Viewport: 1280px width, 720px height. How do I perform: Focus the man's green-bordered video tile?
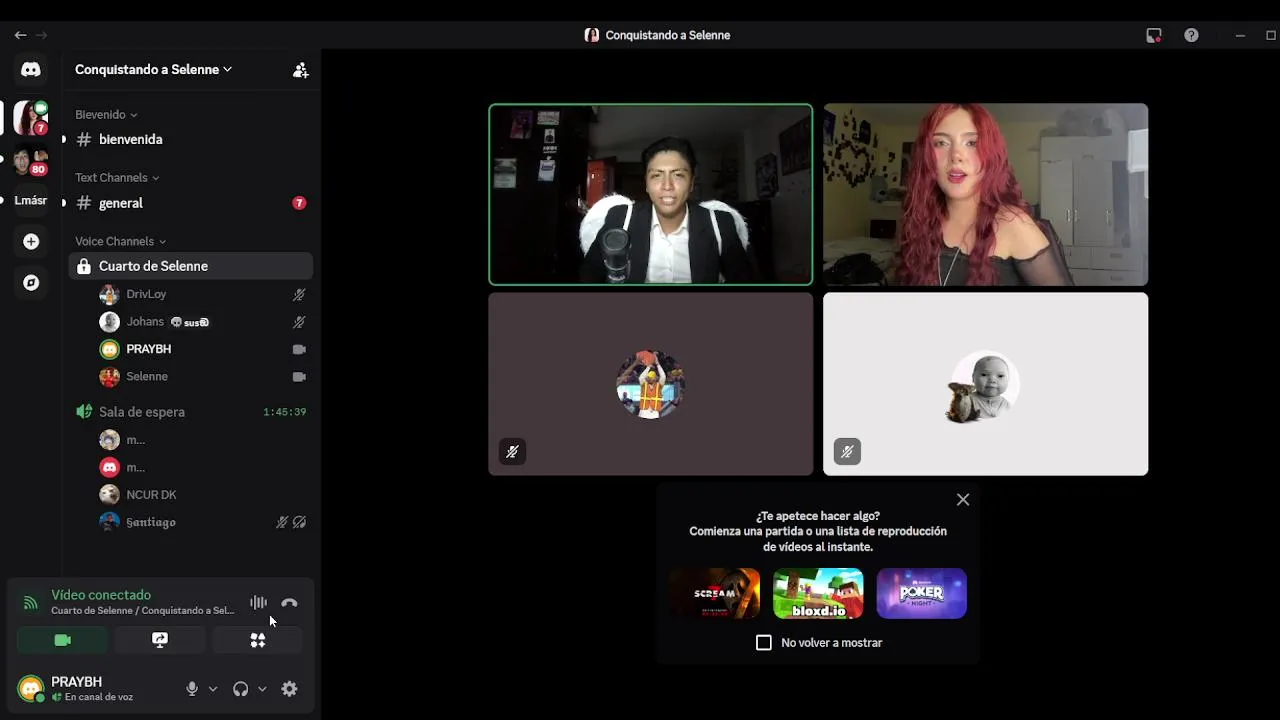tap(651, 195)
